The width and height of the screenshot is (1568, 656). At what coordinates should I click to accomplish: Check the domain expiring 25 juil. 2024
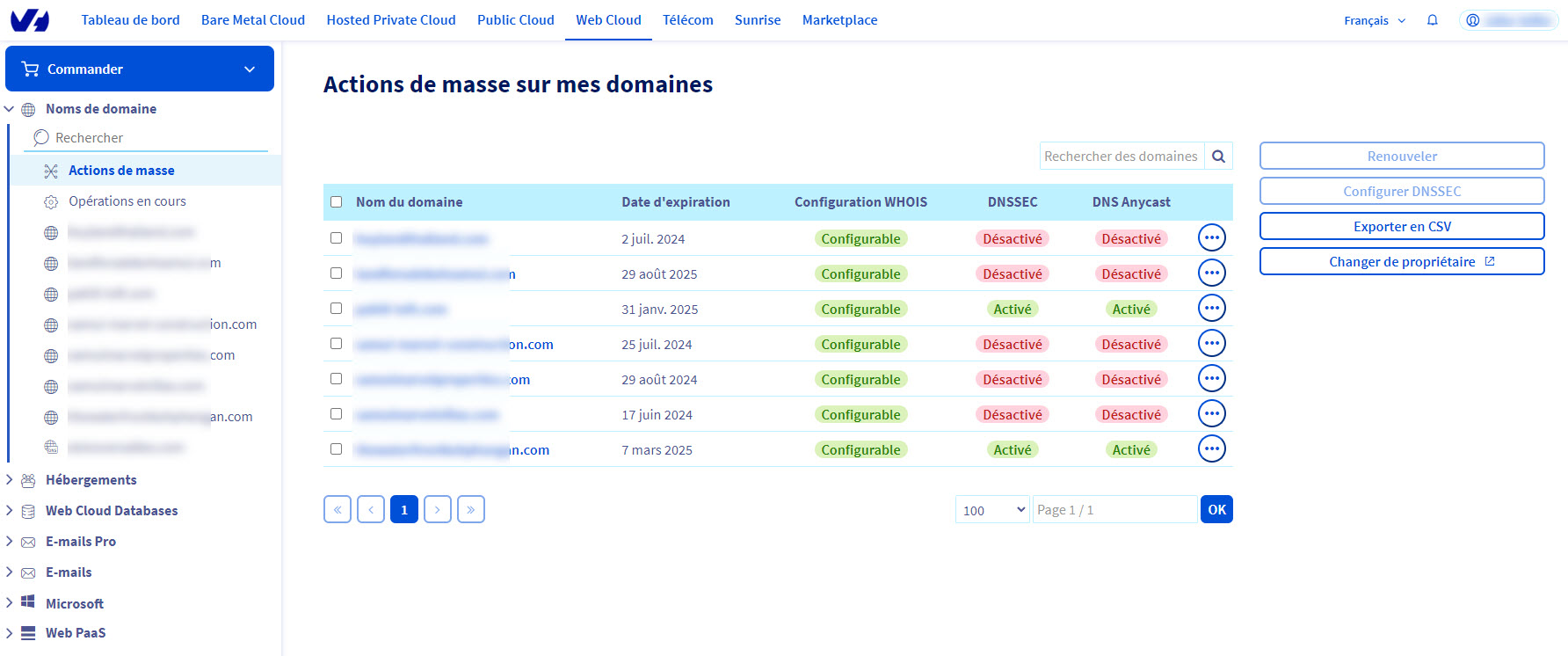pos(336,344)
